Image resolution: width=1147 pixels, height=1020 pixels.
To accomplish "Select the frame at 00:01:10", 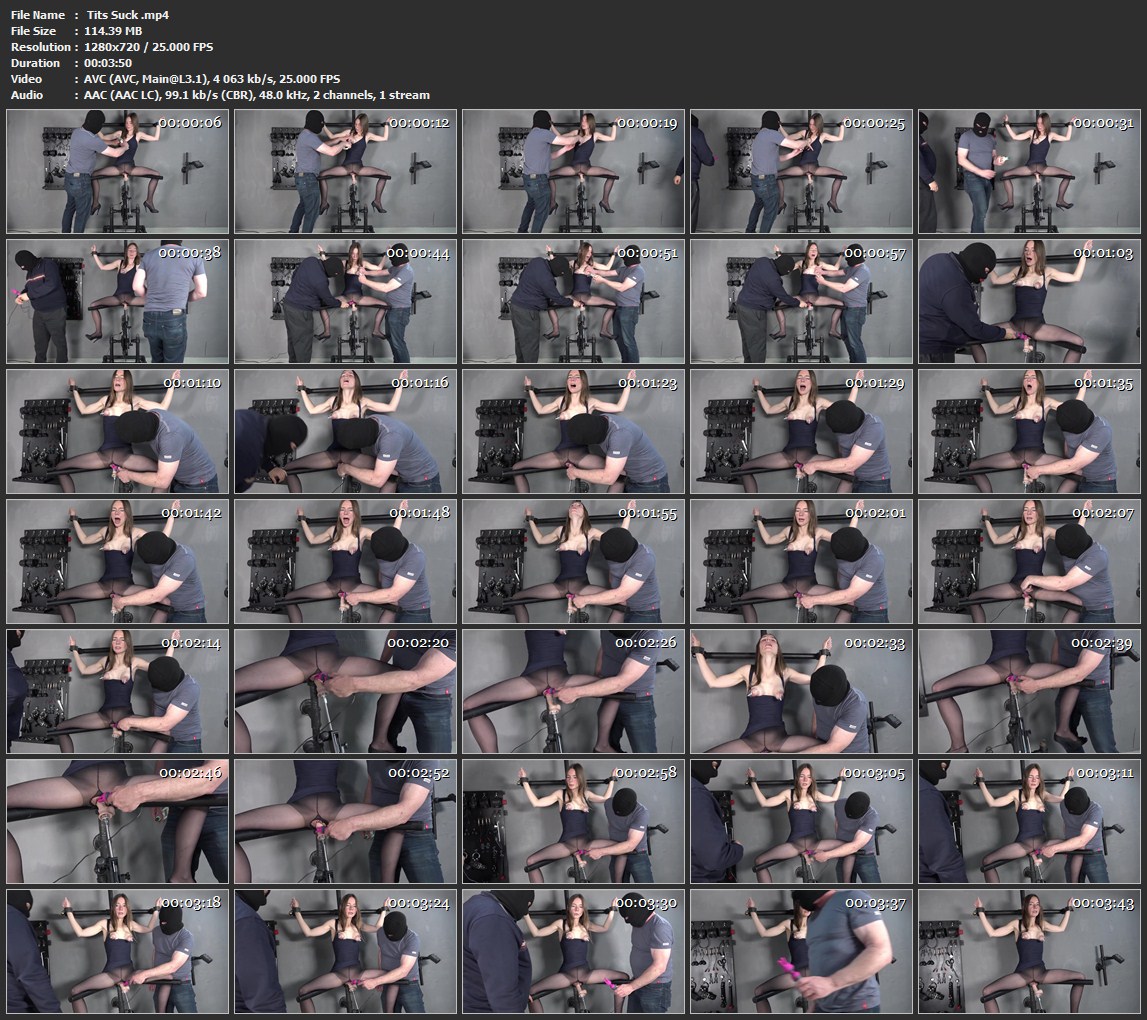I will pyautogui.click(x=118, y=432).
